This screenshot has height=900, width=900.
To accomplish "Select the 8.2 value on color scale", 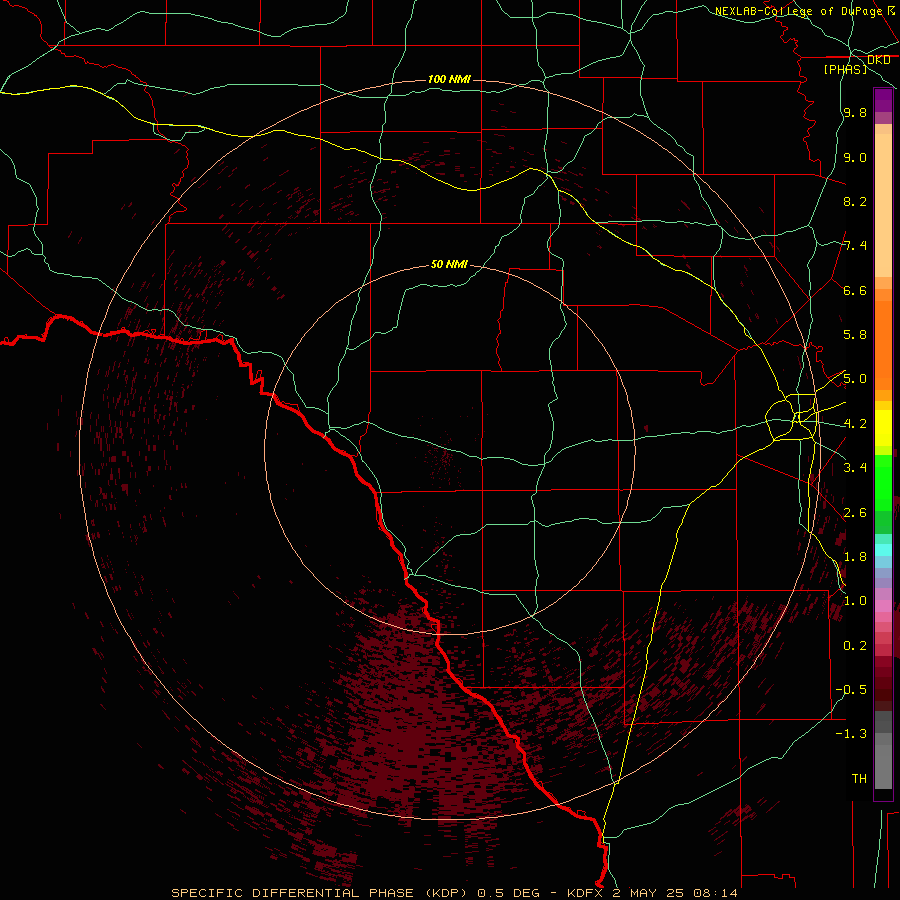I will 855,201.
